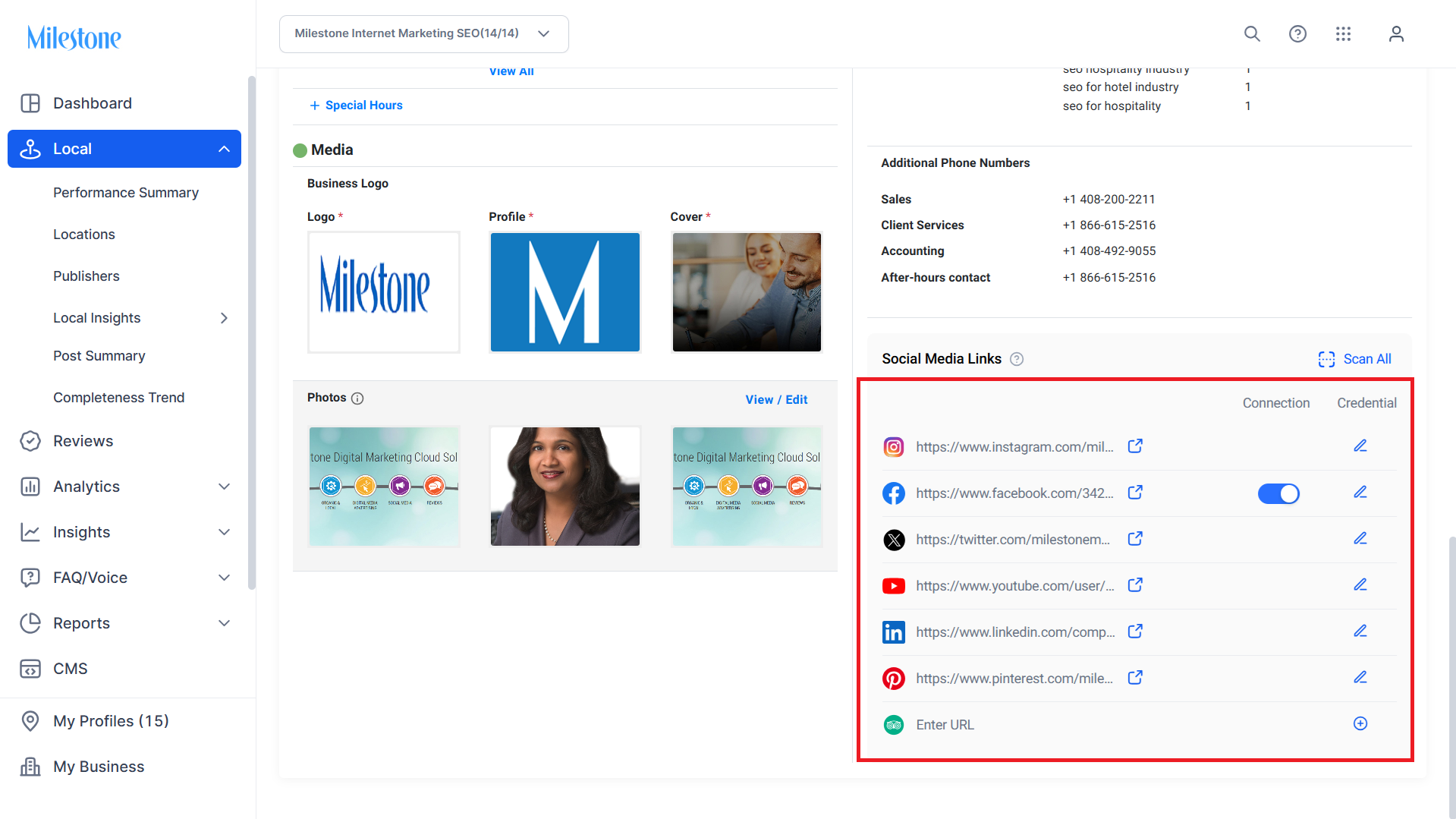1456x819 pixels.
Task: Open the Milestone Internet Marketing SEO dropdown
Action: (424, 34)
